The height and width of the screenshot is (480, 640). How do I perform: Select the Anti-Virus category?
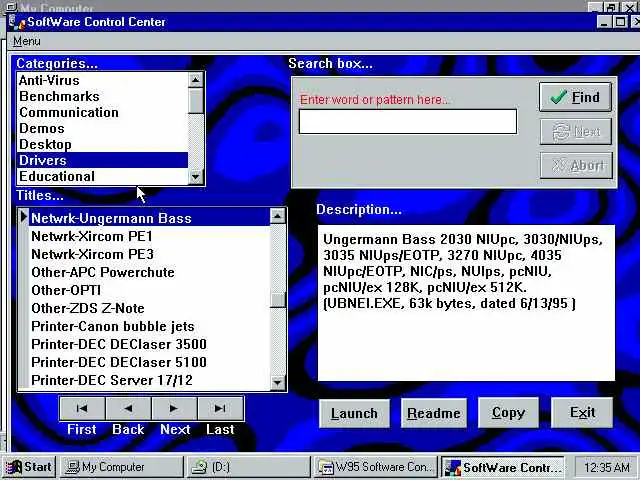(102, 80)
